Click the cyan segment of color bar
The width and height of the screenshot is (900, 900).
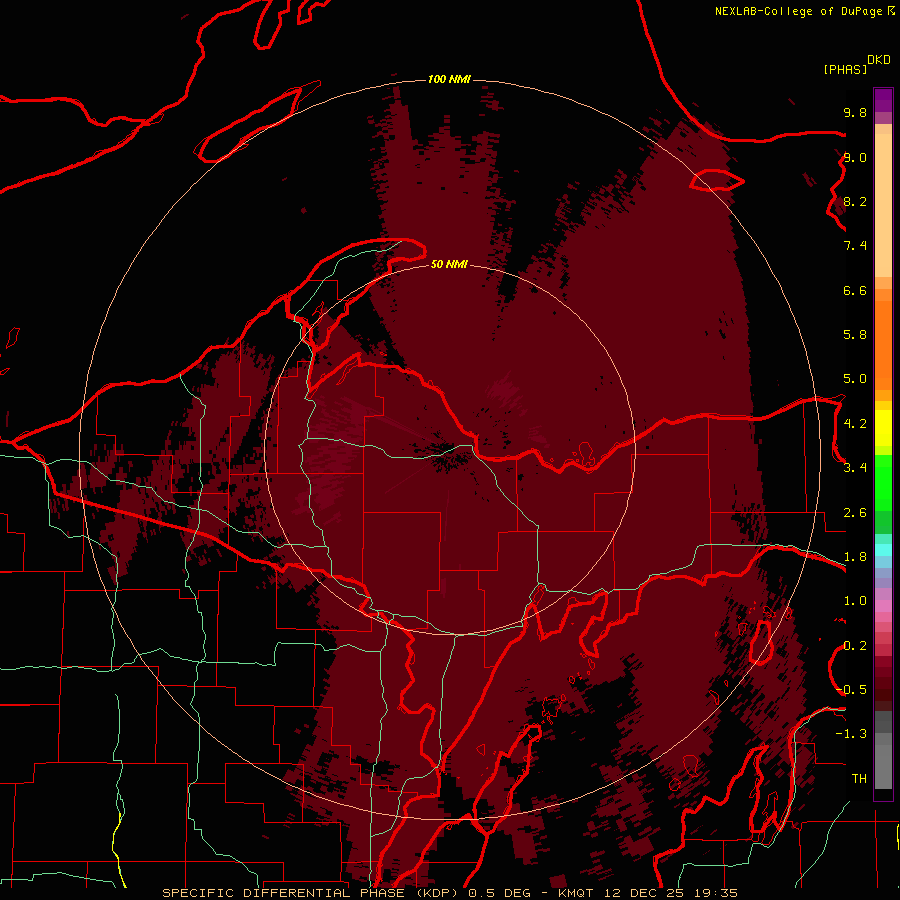tap(883, 550)
